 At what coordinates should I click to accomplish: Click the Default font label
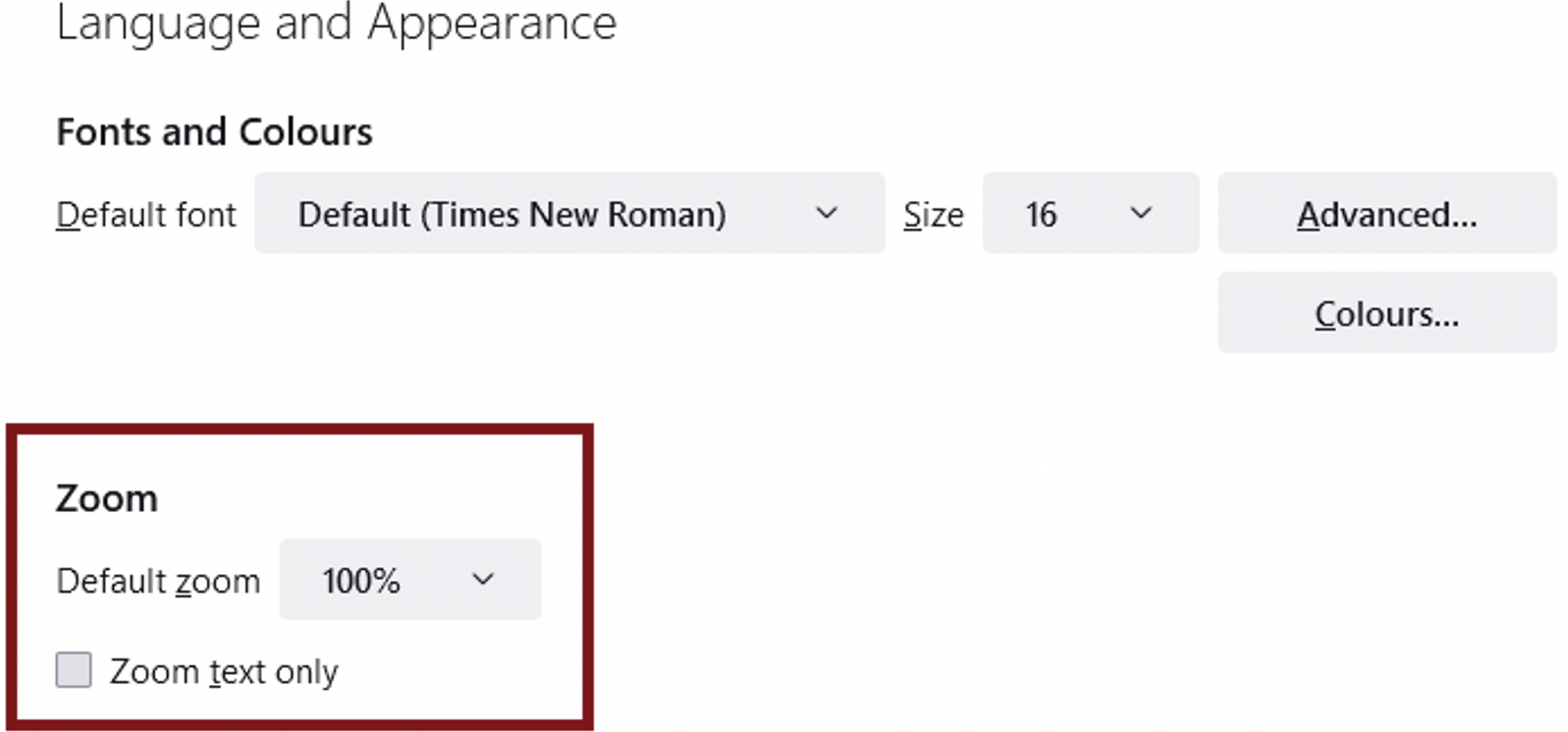(146, 214)
